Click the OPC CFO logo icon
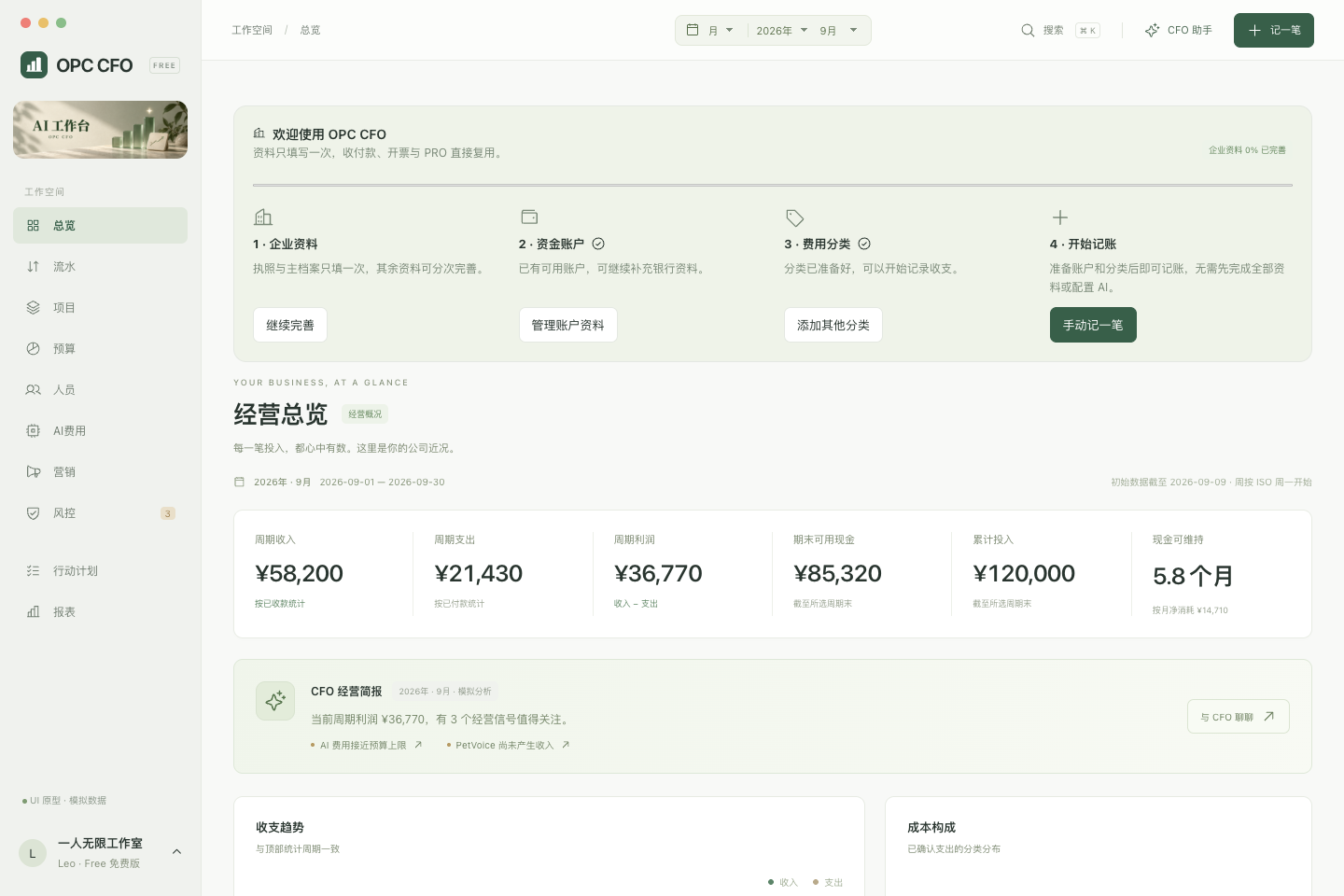1344x896 pixels. pos(34,64)
